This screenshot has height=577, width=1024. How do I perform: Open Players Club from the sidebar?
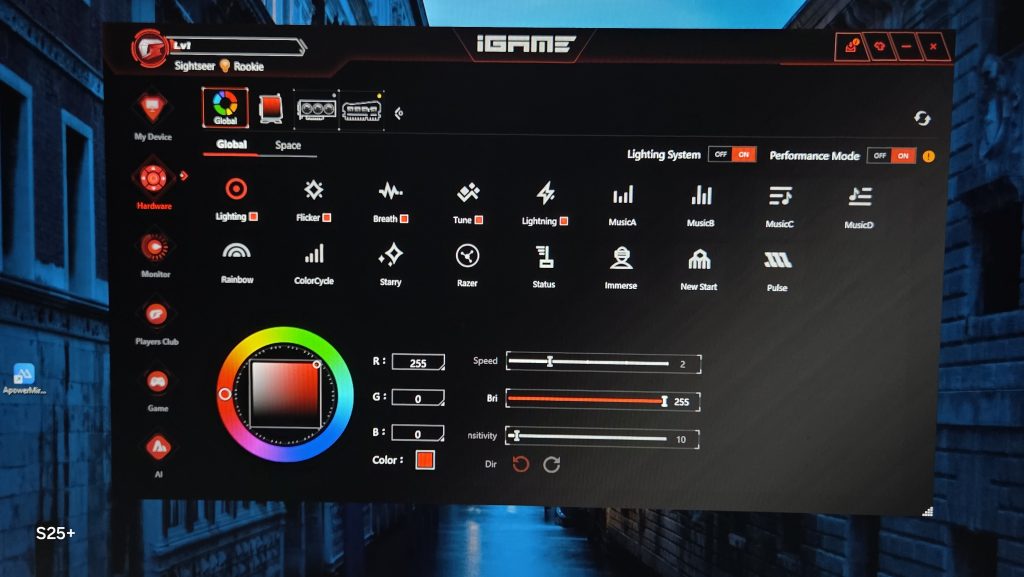[156, 315]
